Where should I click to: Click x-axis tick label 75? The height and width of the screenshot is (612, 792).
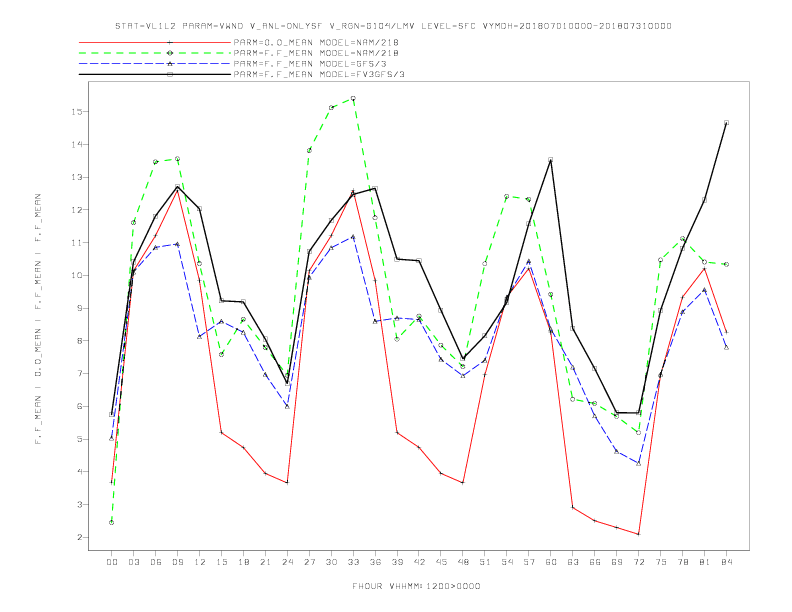pyautogui.click(x=660, y=562)
